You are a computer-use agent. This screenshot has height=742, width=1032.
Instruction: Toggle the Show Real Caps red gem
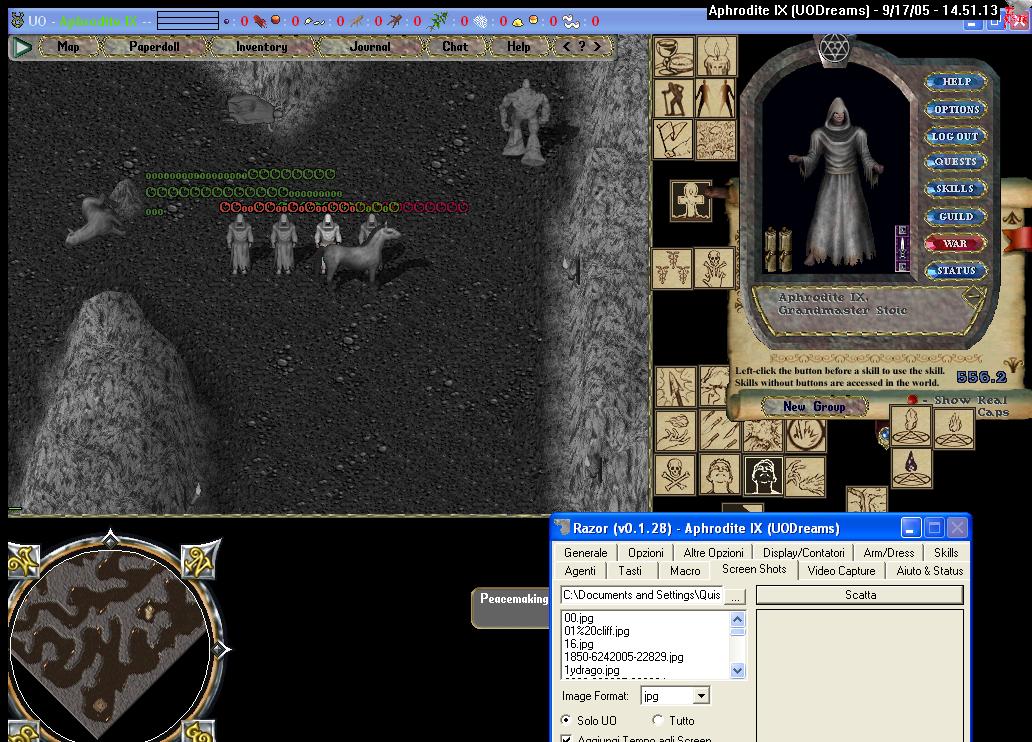[912, 400]
